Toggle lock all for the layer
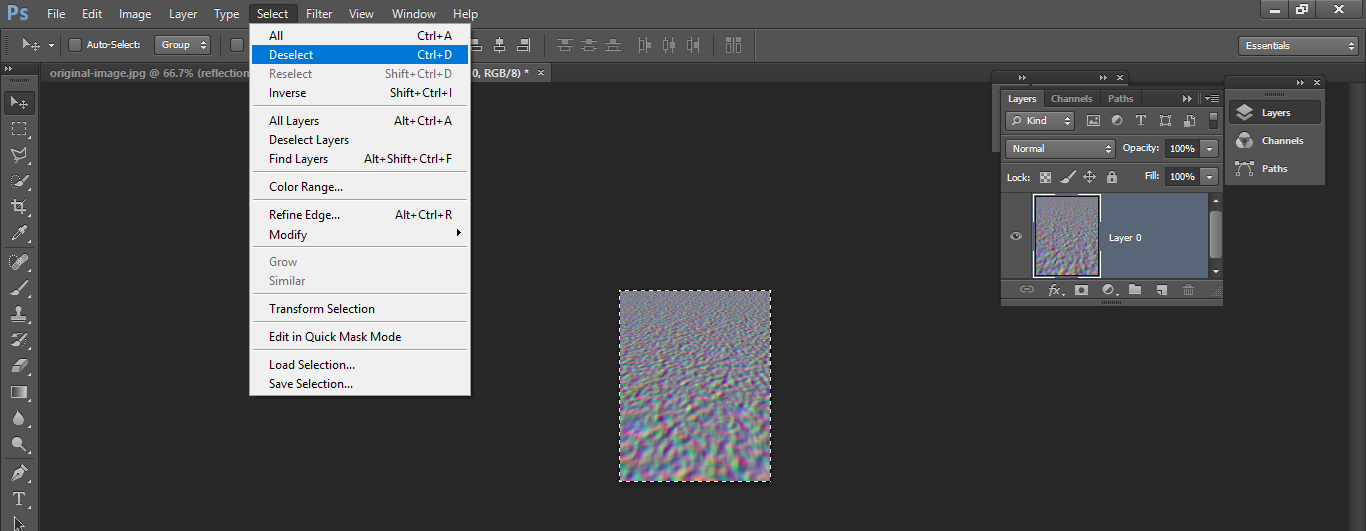The height and width of the screenshot is (531, 1366). click(1112, 177)
